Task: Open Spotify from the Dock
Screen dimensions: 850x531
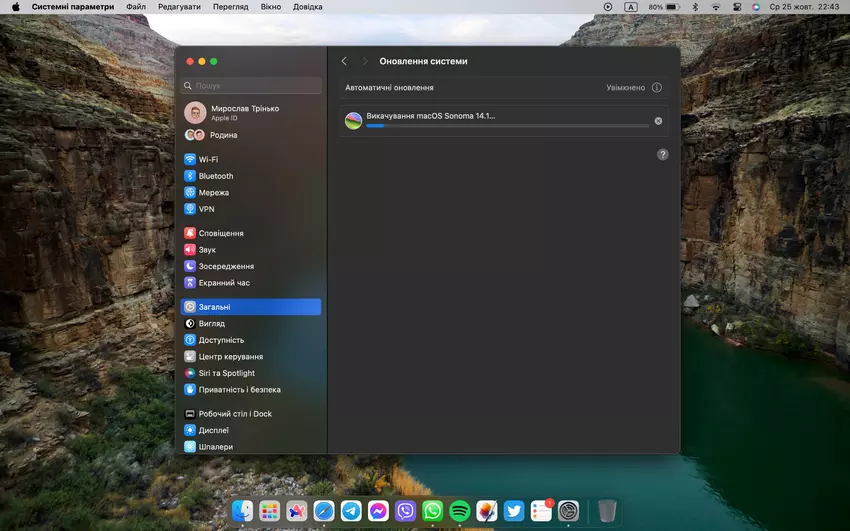Action: [460, 511]
